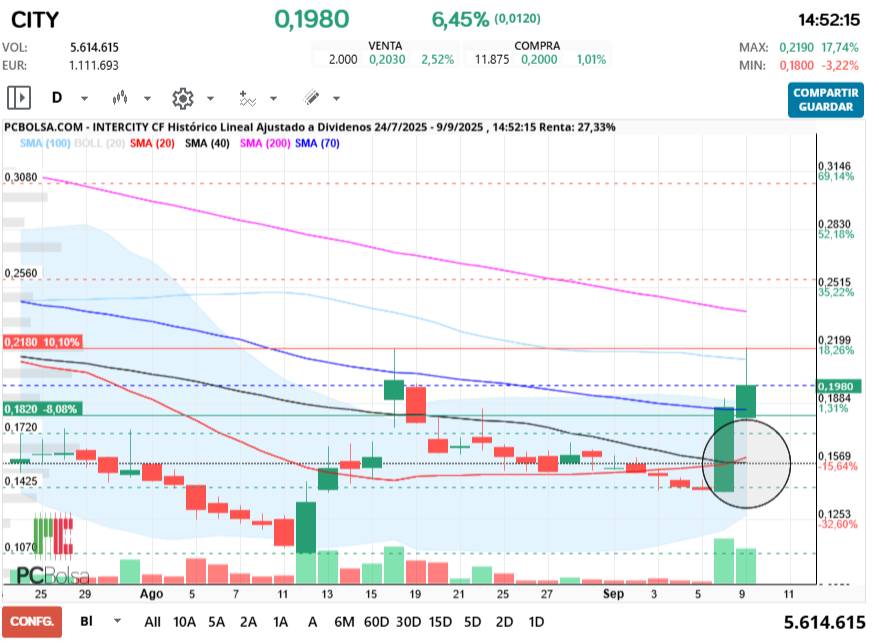Expand the D timeframe dropdown arrow
The width and height of the screenshot is (879, 643).
84,99
